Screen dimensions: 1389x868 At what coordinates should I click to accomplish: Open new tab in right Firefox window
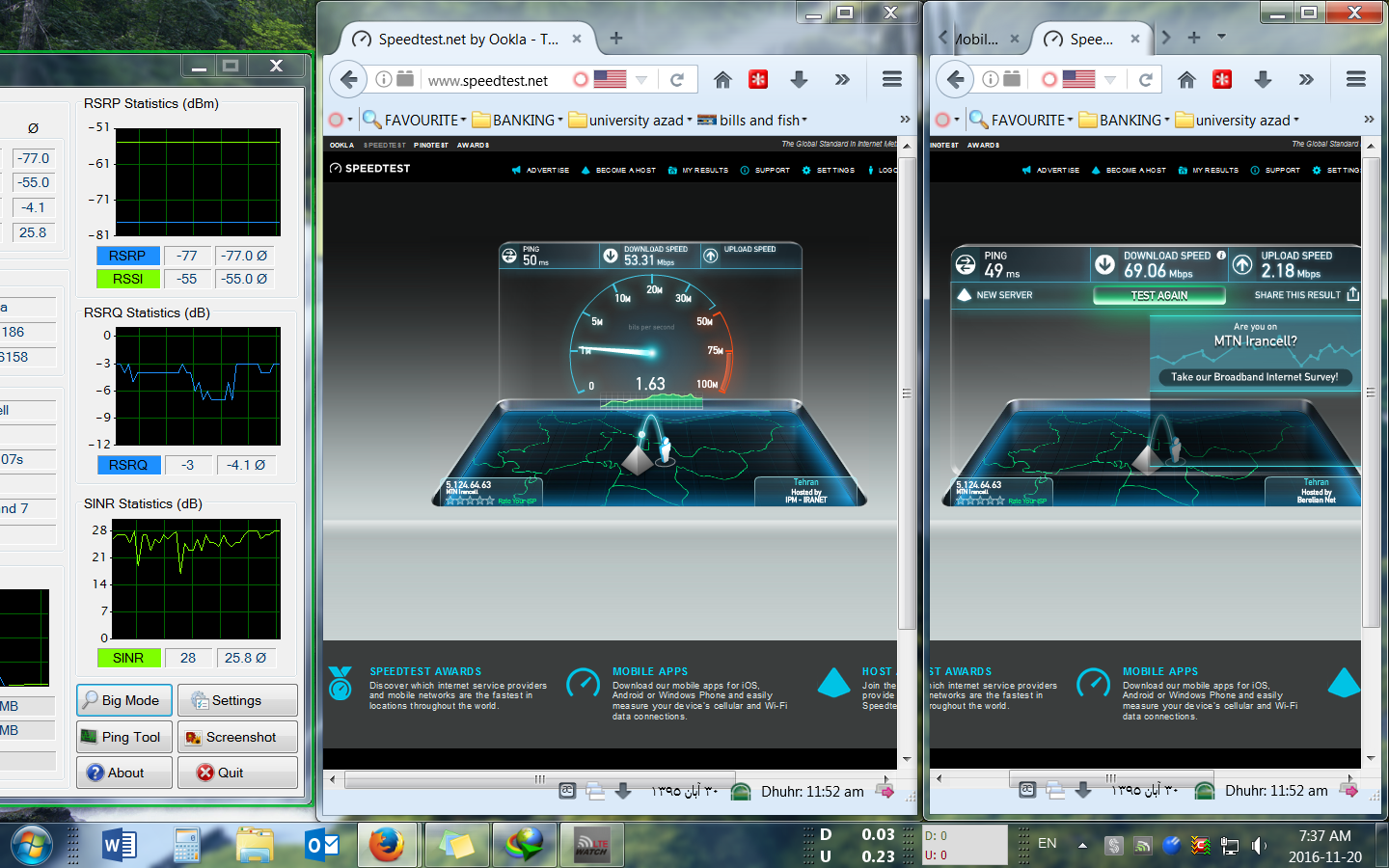(x=1194, y=38)
